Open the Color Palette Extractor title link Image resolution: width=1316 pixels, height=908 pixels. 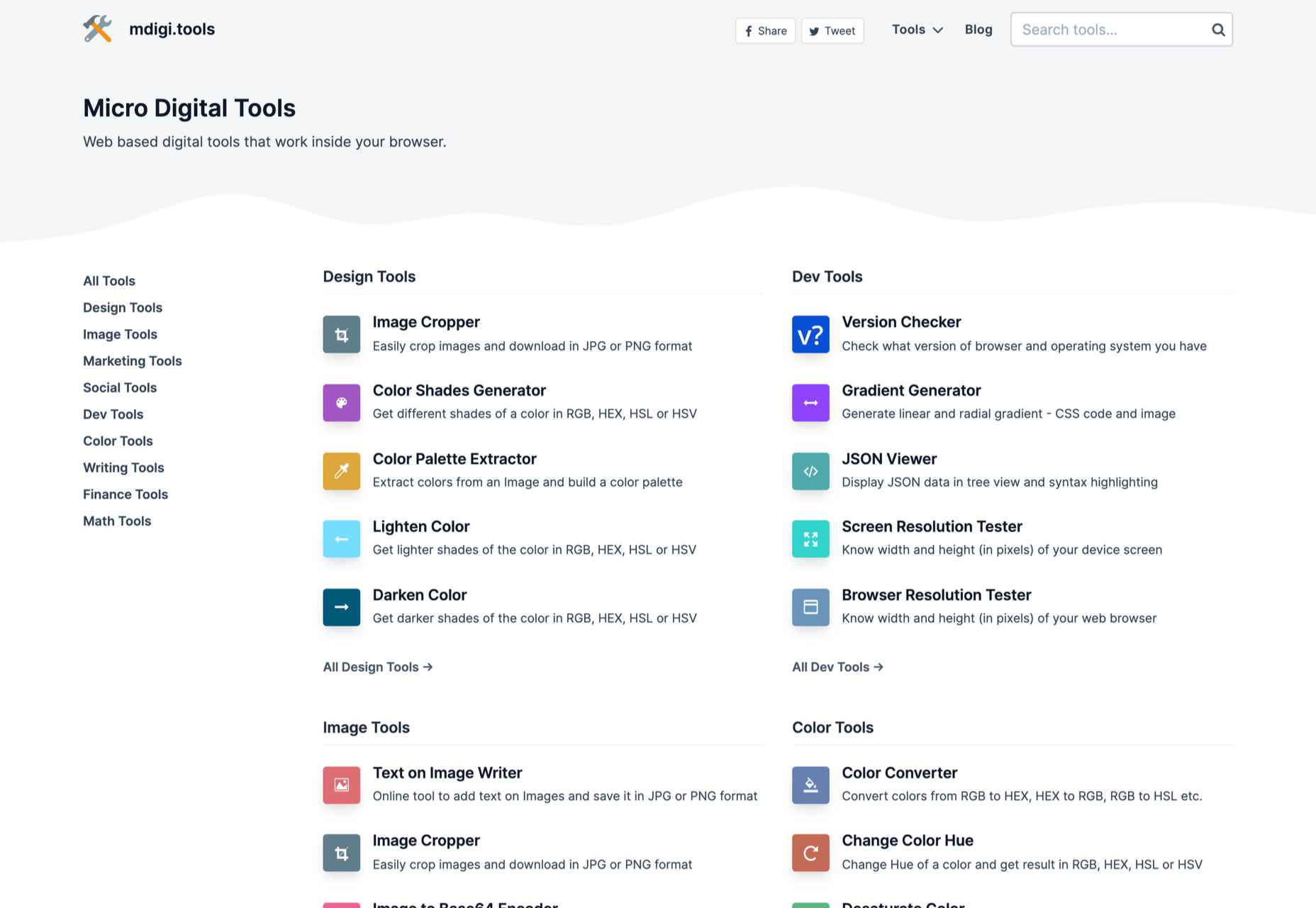[x=455, y=459]
